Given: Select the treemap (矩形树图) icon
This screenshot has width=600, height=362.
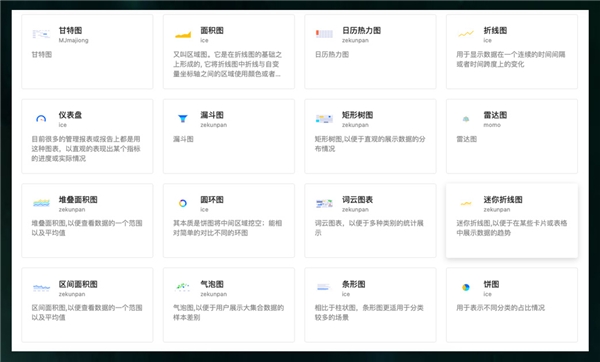Looking at the screenshot, I should tap(324, 119).
